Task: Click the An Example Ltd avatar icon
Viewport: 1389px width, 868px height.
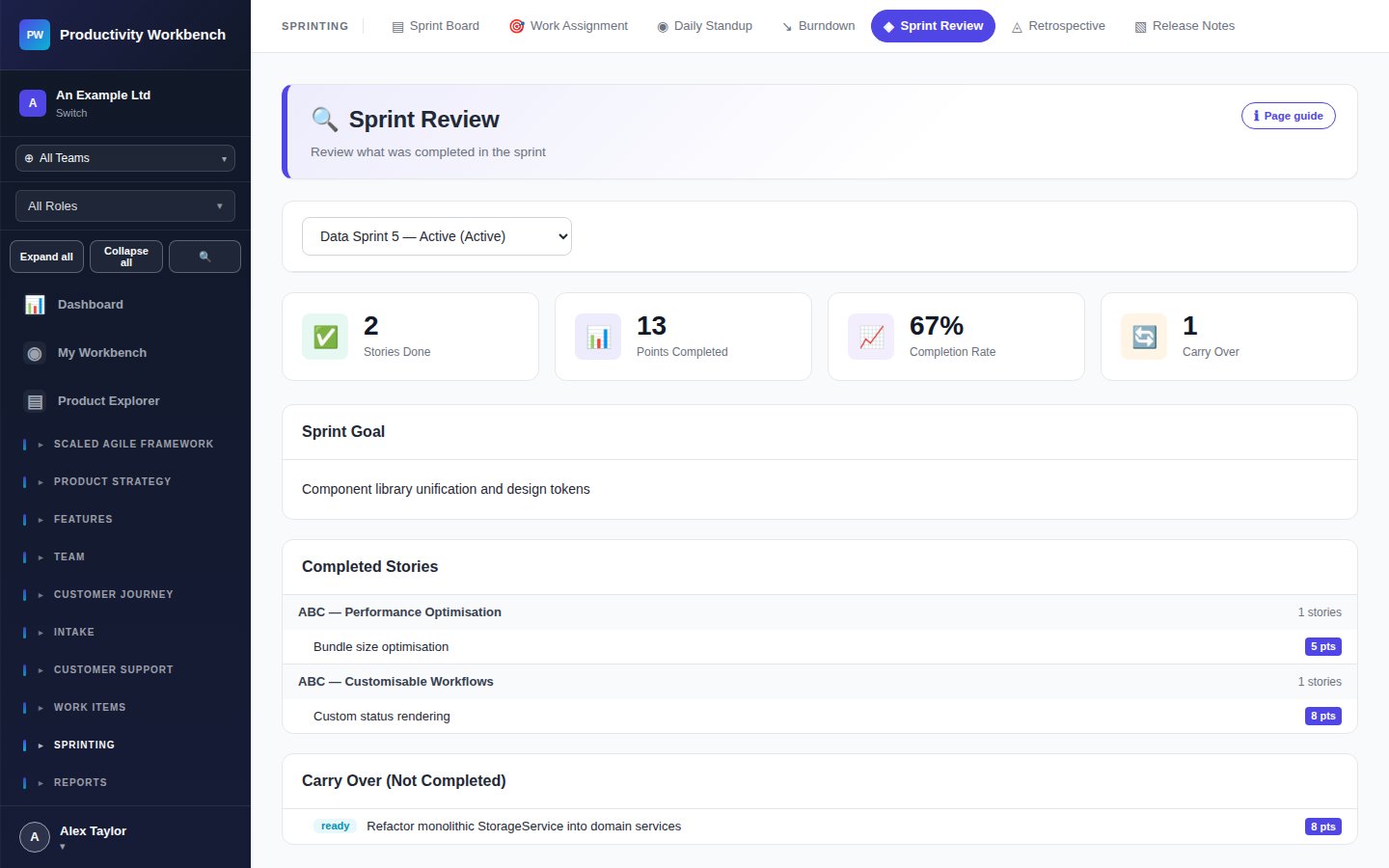Action: (x=33, y=103)
